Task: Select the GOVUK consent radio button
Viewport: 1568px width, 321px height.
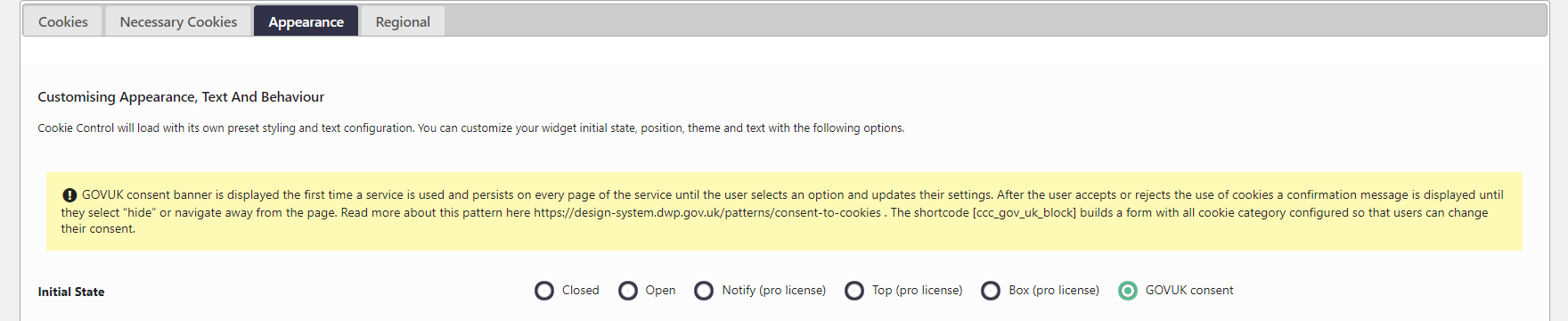Action: click(x=1128, y=291)
